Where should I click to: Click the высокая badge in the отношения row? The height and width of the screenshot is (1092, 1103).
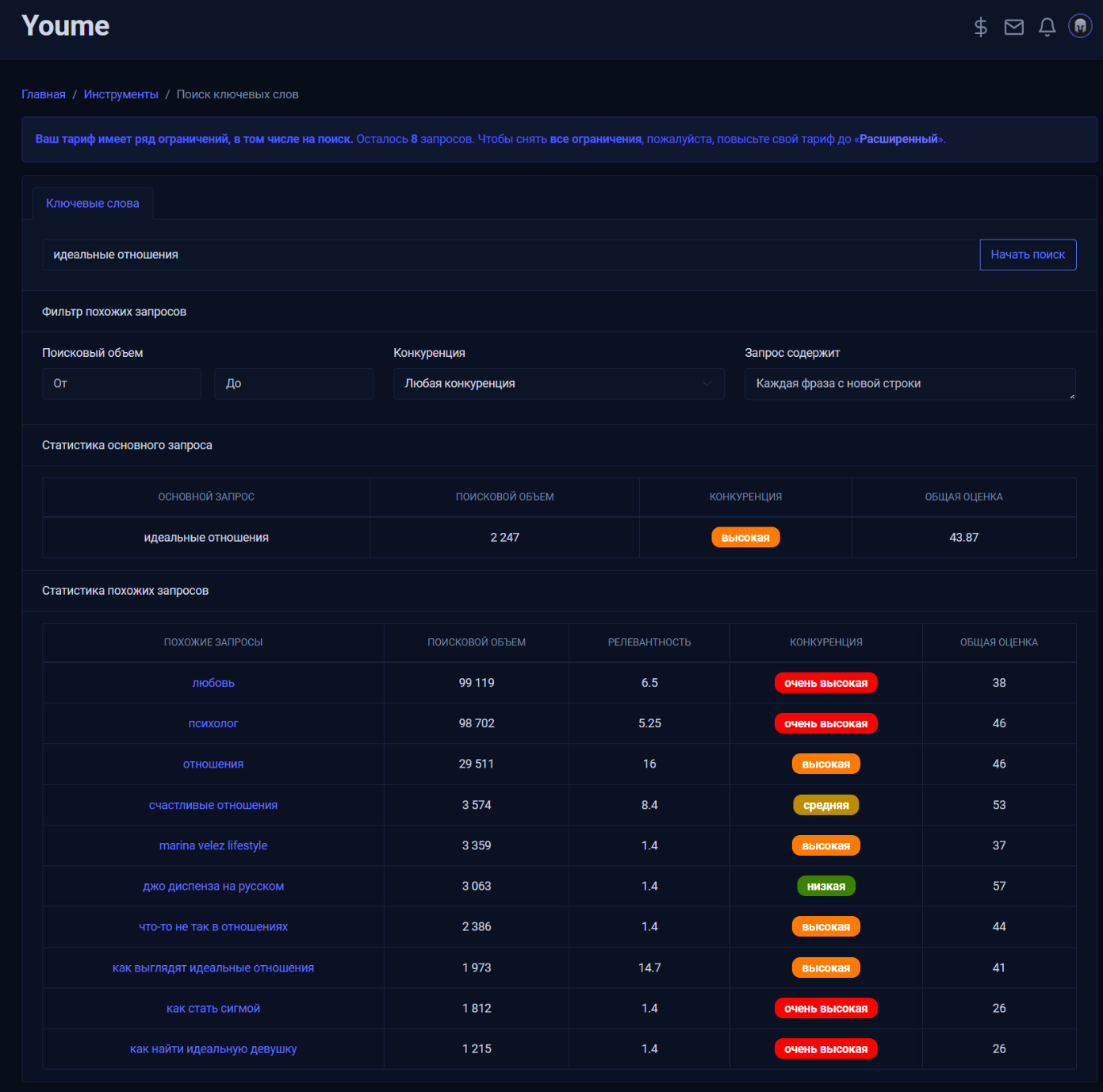pos(826,764)
